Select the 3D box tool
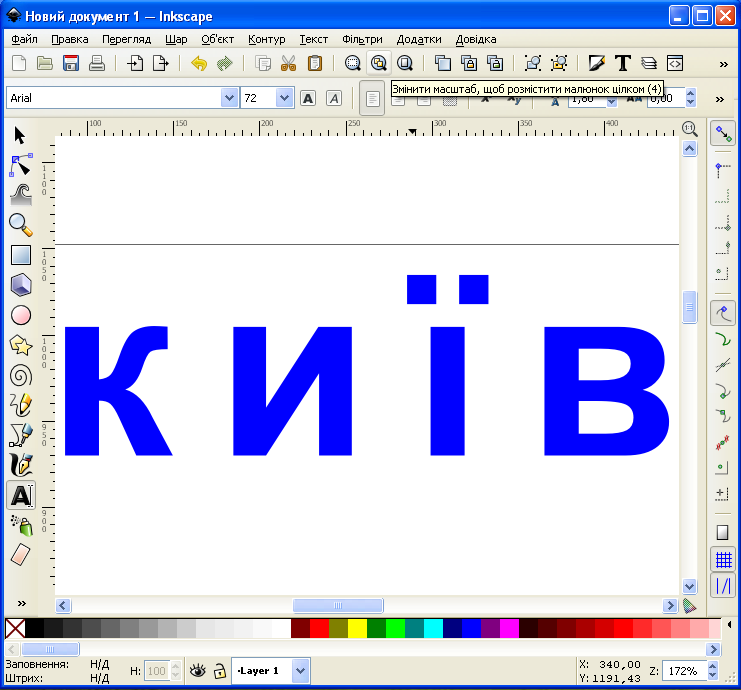 click(21, 285)
